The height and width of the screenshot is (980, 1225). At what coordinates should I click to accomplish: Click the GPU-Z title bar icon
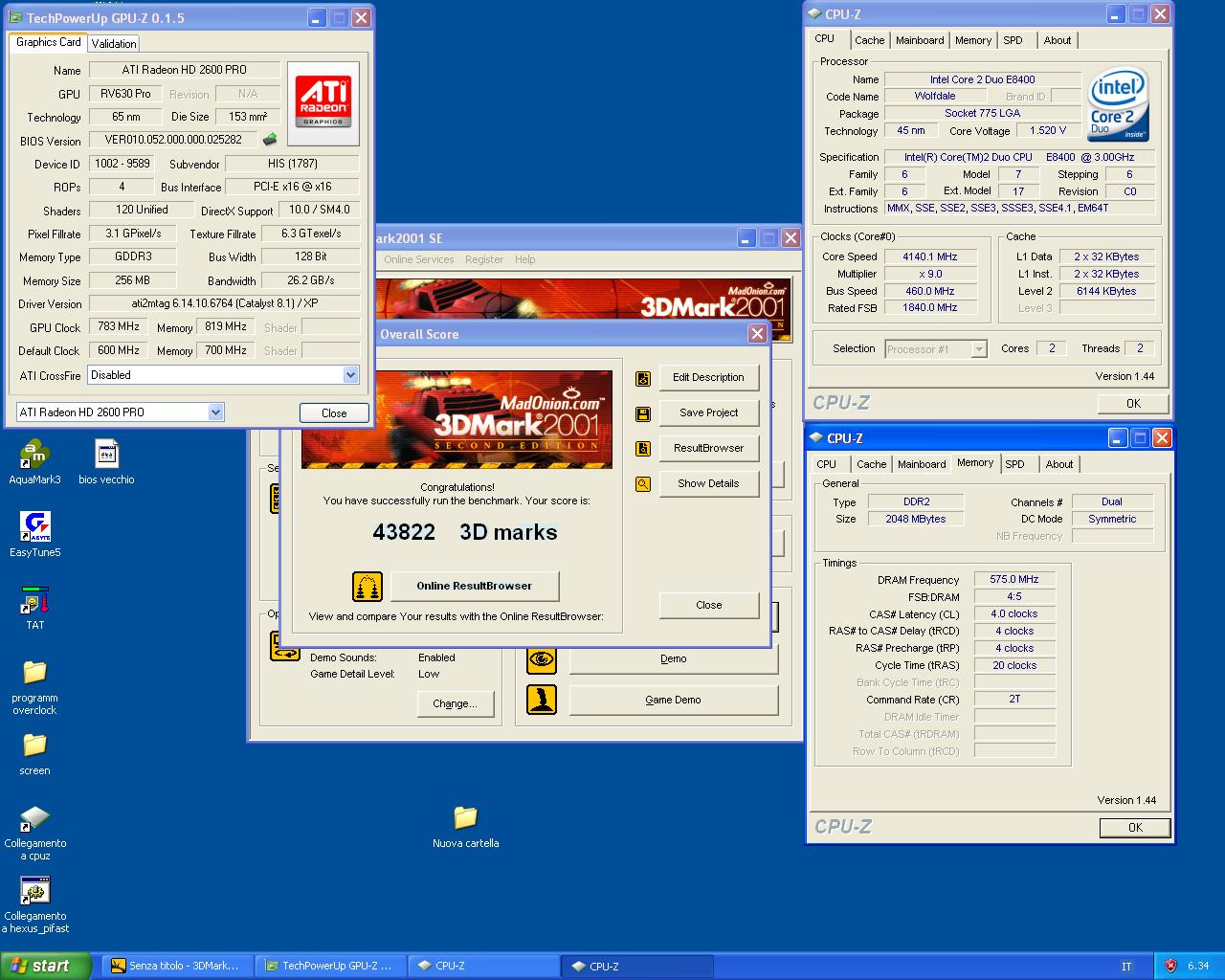[x=16, y=18]
